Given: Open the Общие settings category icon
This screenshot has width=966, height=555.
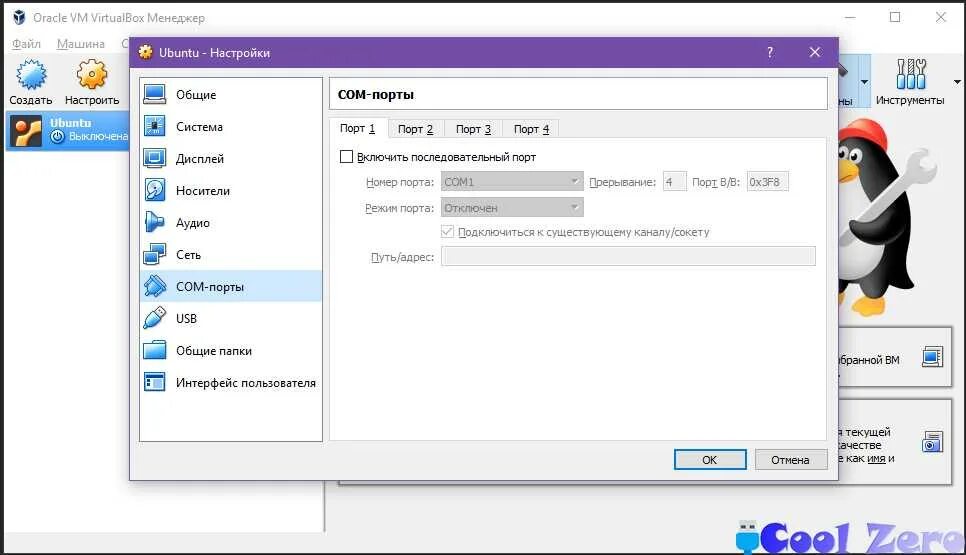Looking at the screenshot, I should [155, 94].
